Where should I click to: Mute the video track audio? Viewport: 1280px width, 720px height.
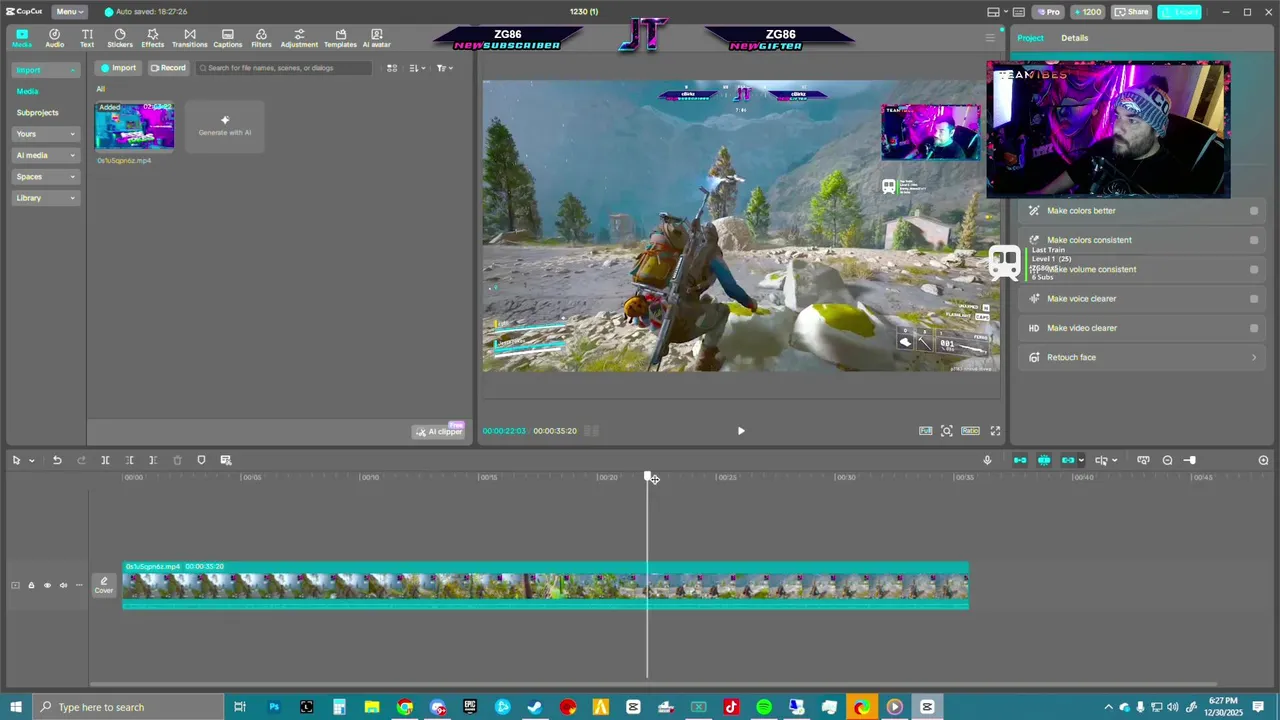pyautogui.click(x=63, y=585)
